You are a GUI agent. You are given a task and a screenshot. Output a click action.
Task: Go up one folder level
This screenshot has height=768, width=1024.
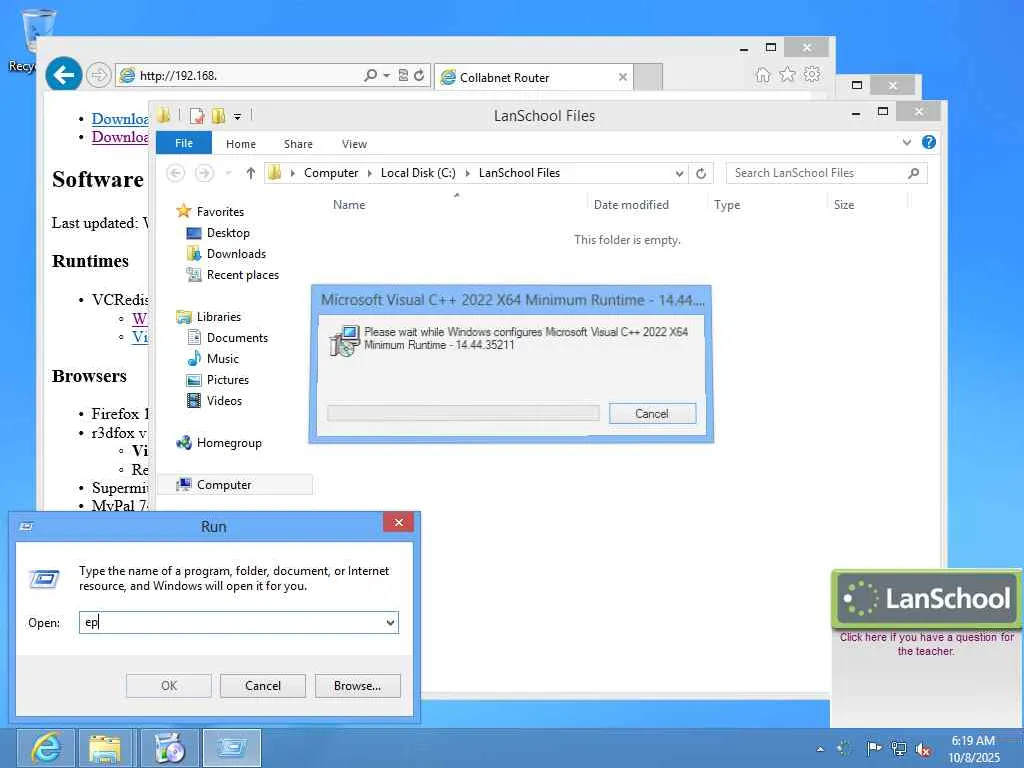pos(251,173)
